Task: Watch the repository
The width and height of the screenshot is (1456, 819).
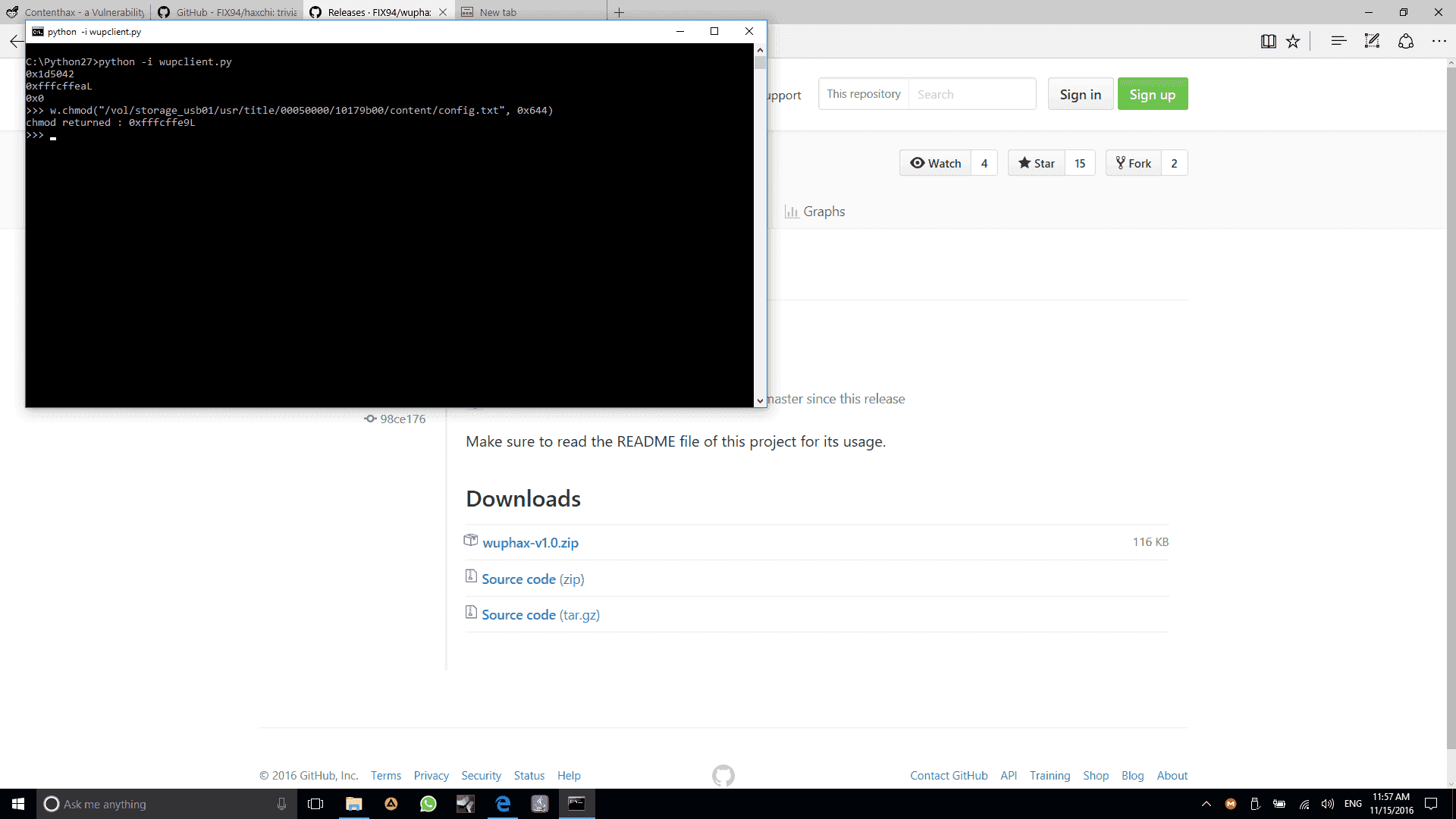Action: (x=935, y=163)
